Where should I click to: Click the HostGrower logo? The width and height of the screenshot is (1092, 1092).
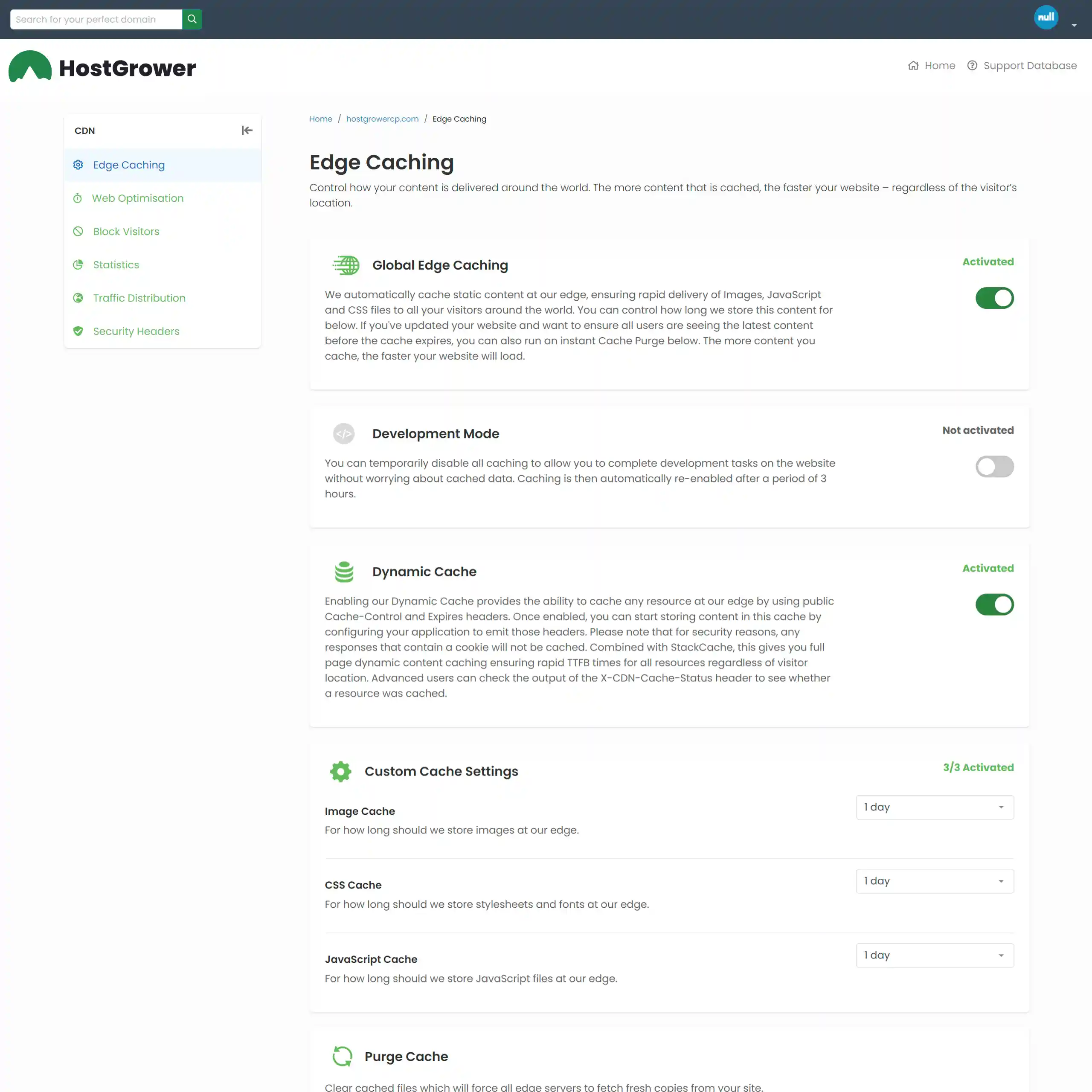point(102,67)
